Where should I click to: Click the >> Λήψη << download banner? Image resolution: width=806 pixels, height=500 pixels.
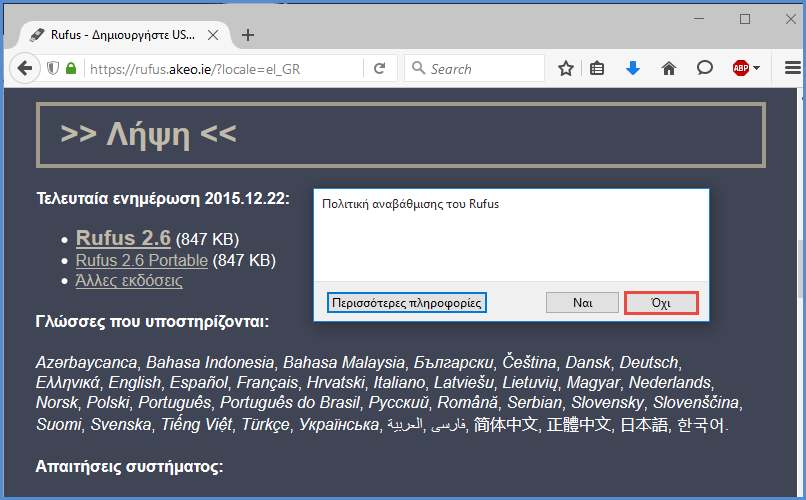point(401,135)
